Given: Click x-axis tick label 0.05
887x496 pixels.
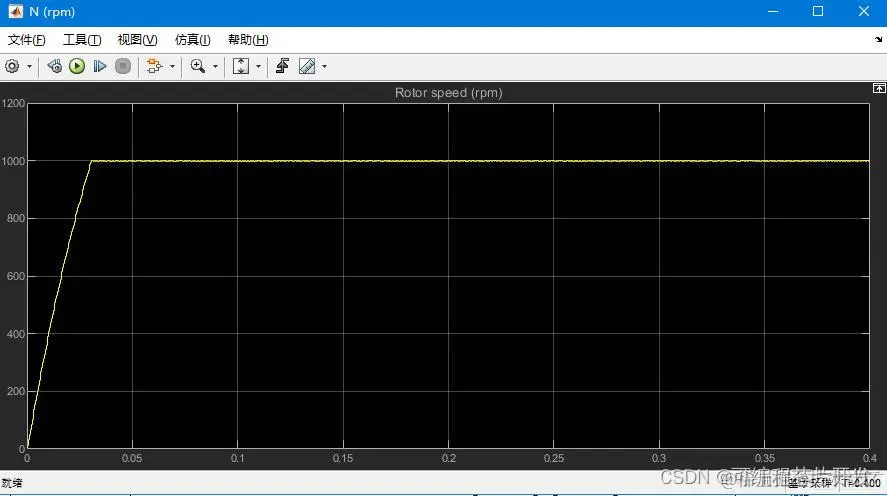Looking at the screenshot, I should tap(132, 458).
